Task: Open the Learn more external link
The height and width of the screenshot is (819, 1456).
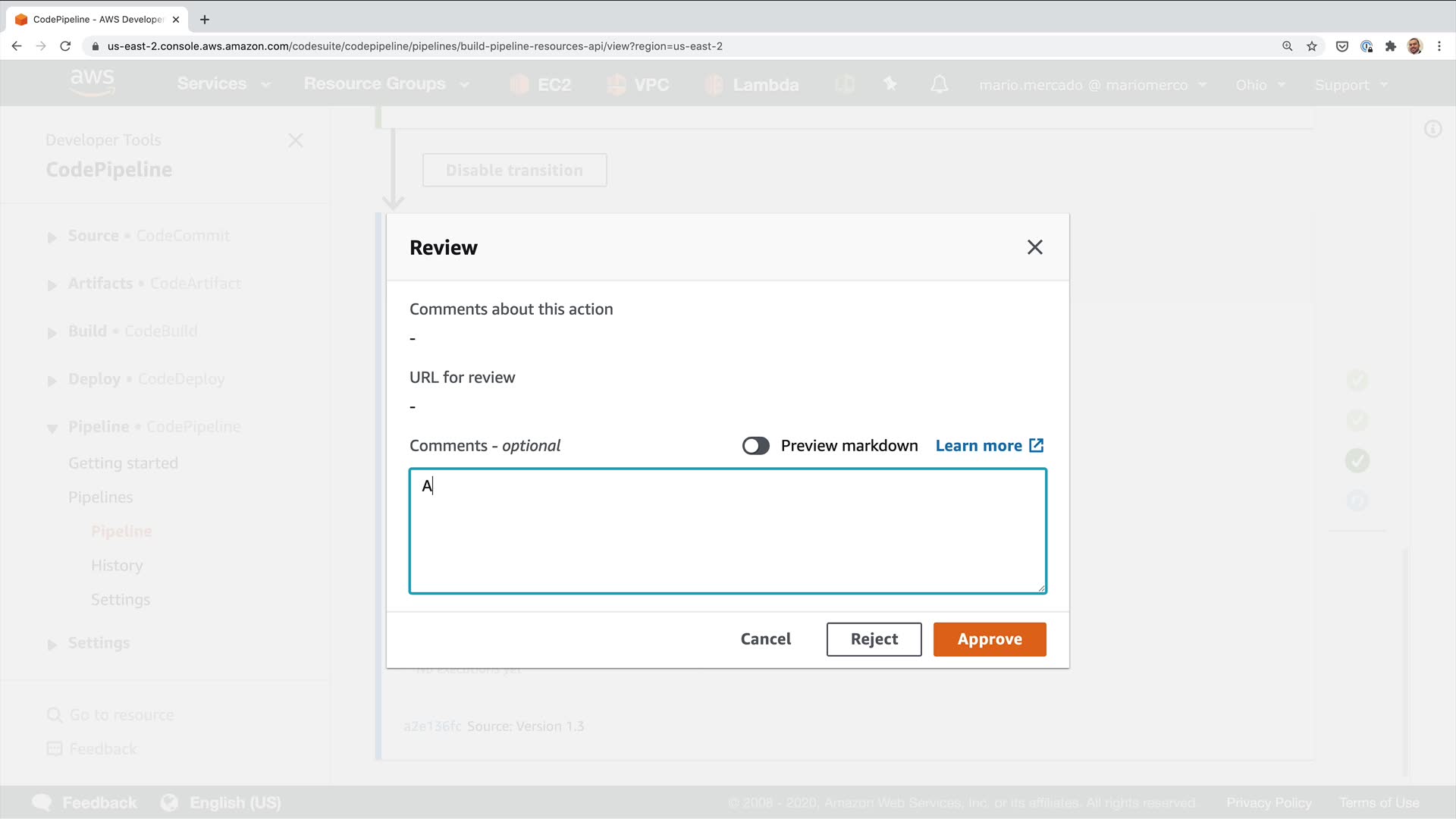Action: [x=989, y=446]
